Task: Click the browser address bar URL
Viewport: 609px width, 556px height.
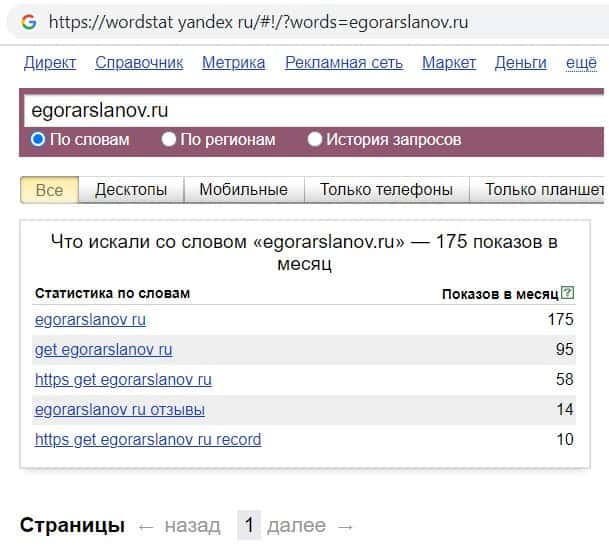Action: pyautogui.click(x=258, y=22)
